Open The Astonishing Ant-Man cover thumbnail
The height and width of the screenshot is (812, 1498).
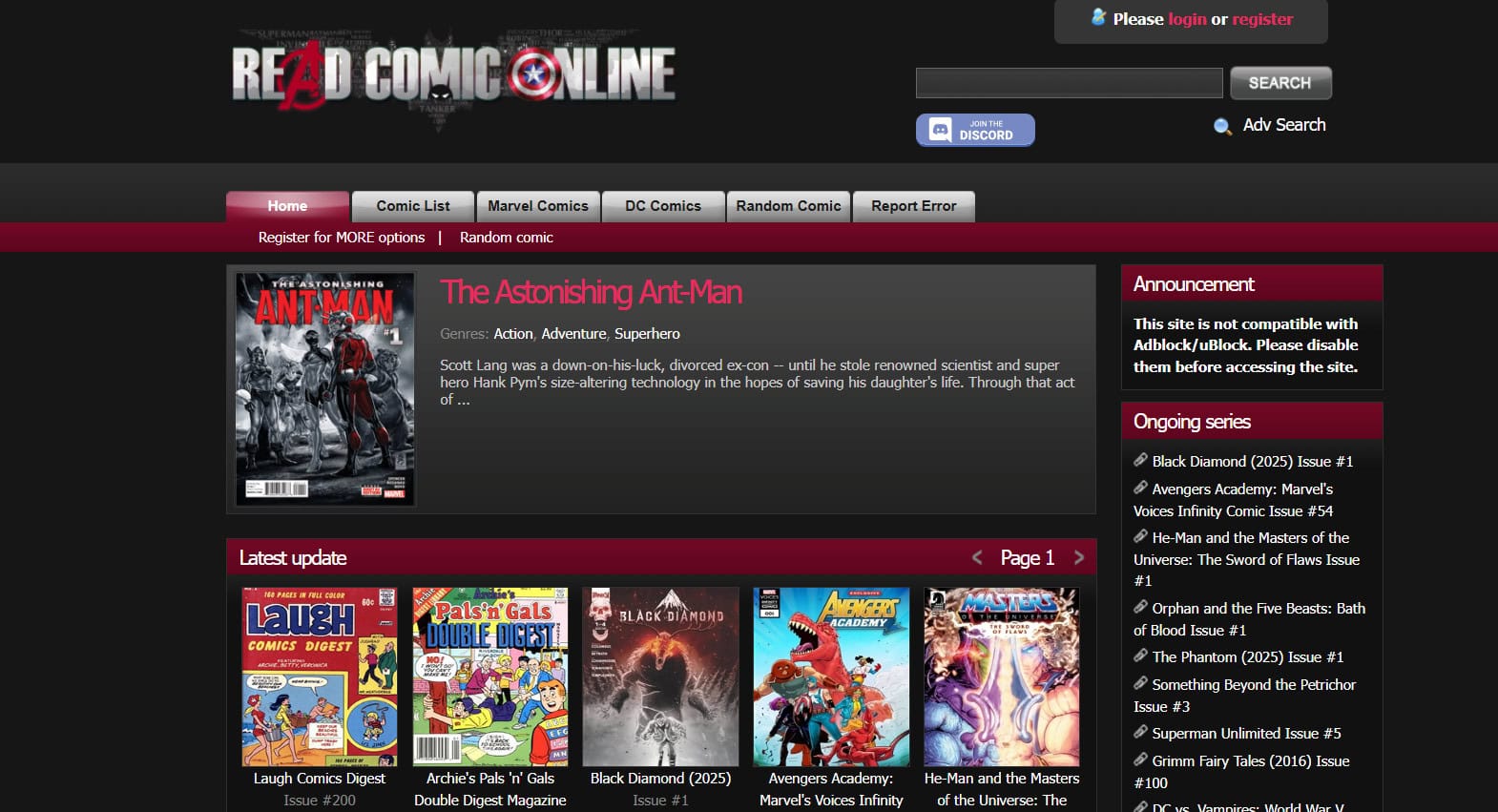[325, 388]
